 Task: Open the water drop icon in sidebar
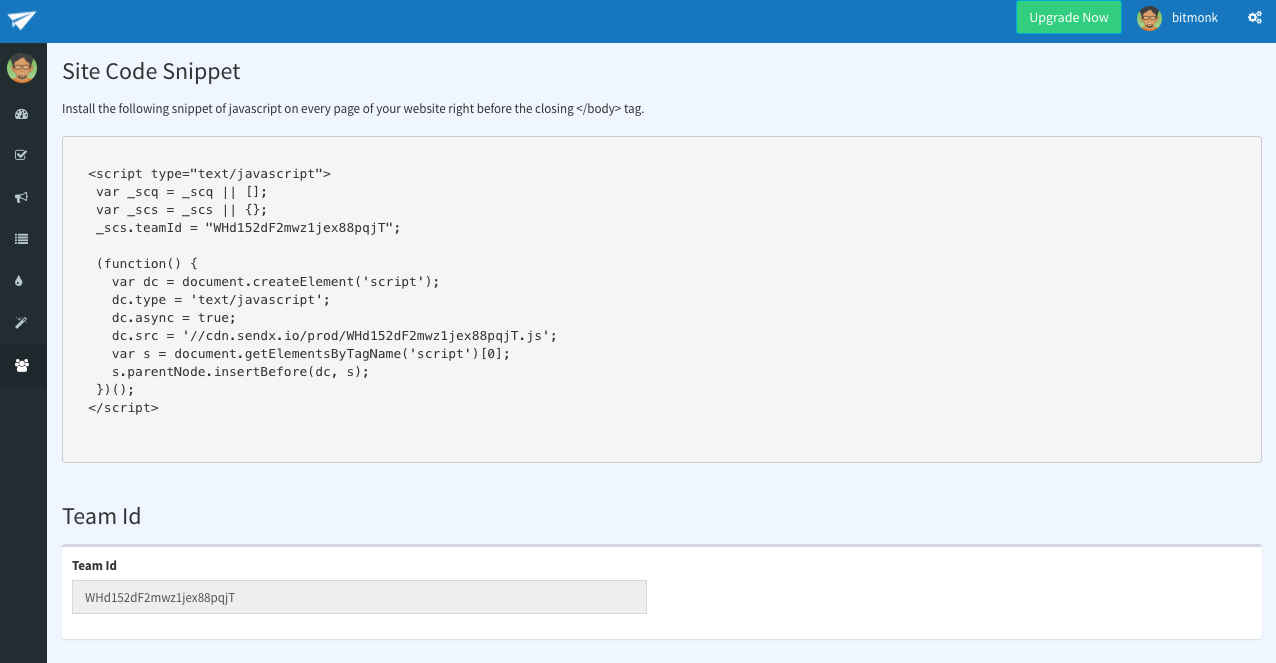(x=19, y=281)
